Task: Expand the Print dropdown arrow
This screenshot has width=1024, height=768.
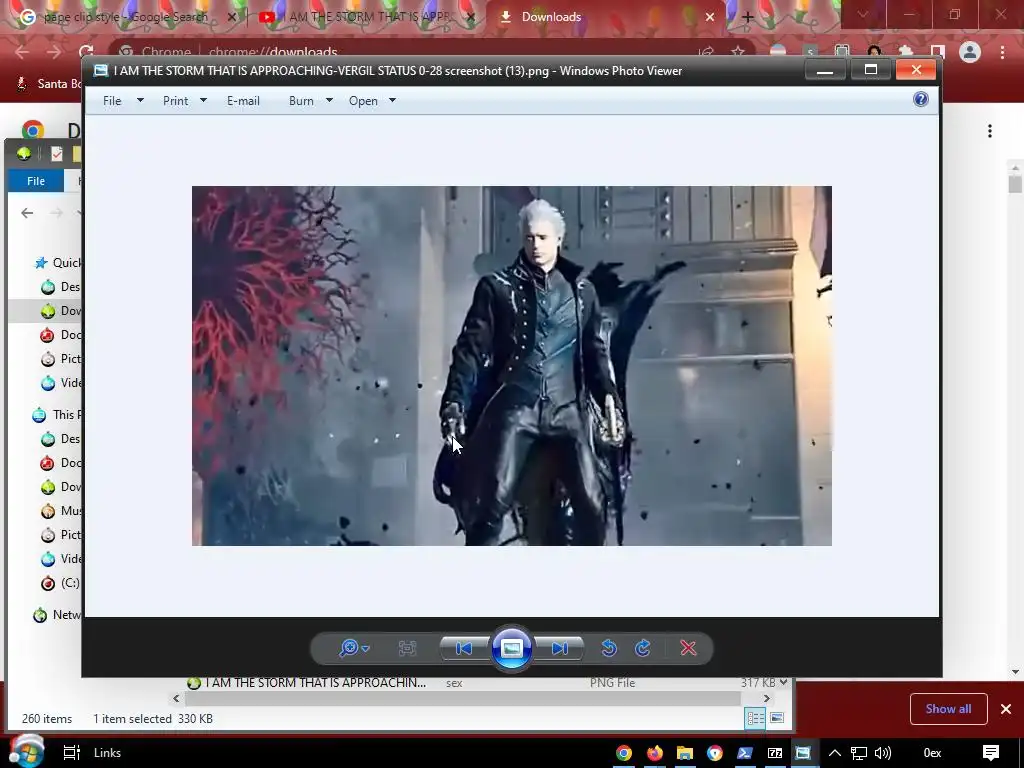Action: (203, 101)
